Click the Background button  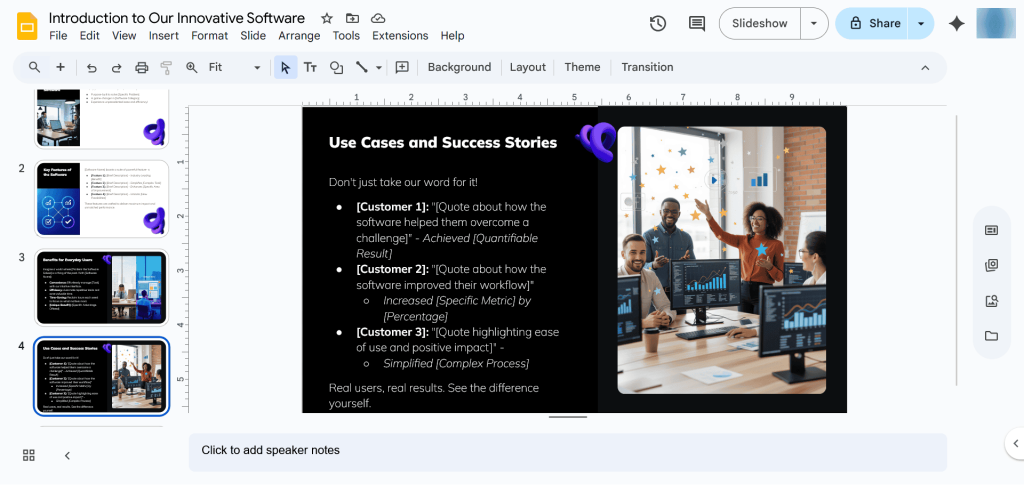[459, 68]
